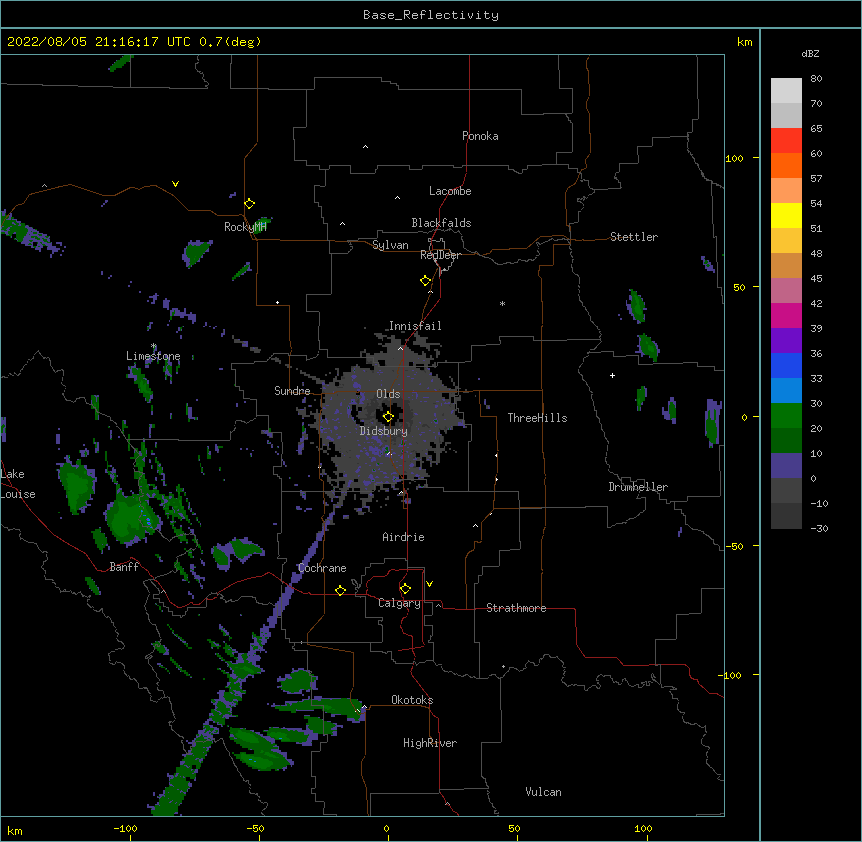Viewport: 862px width, 842px height.
Task: Select the Sundre town label
Action: 292,391
